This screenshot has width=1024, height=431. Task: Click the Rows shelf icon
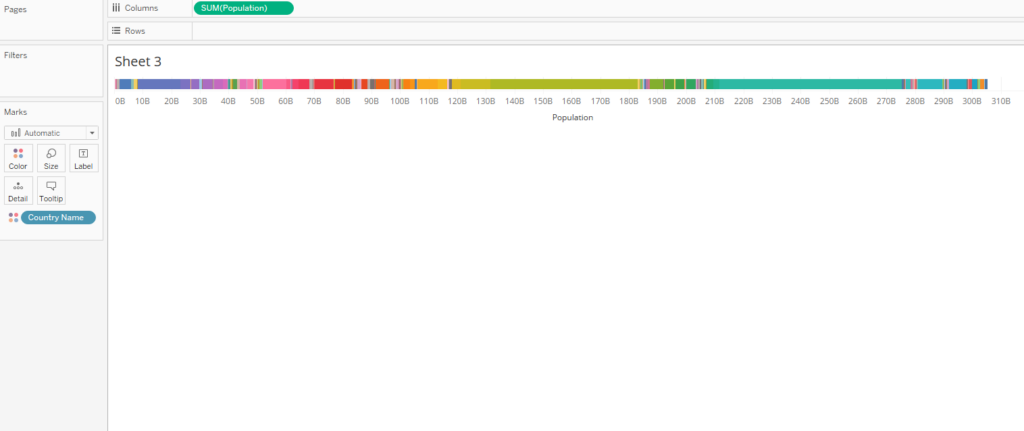click(116, 31)
